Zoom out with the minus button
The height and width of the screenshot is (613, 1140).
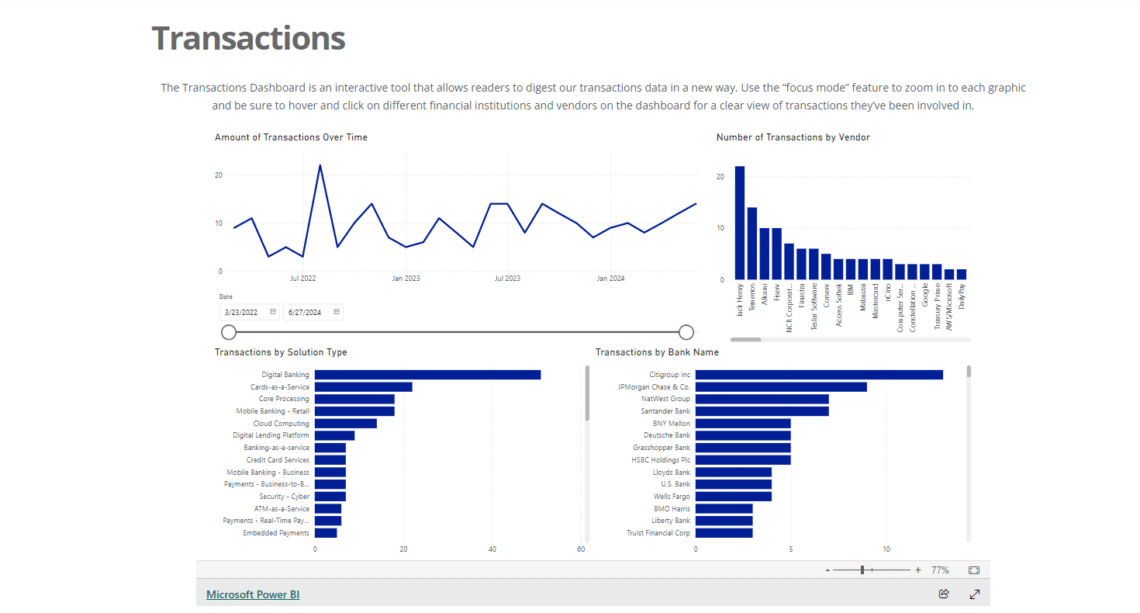(x=827, y=570)
